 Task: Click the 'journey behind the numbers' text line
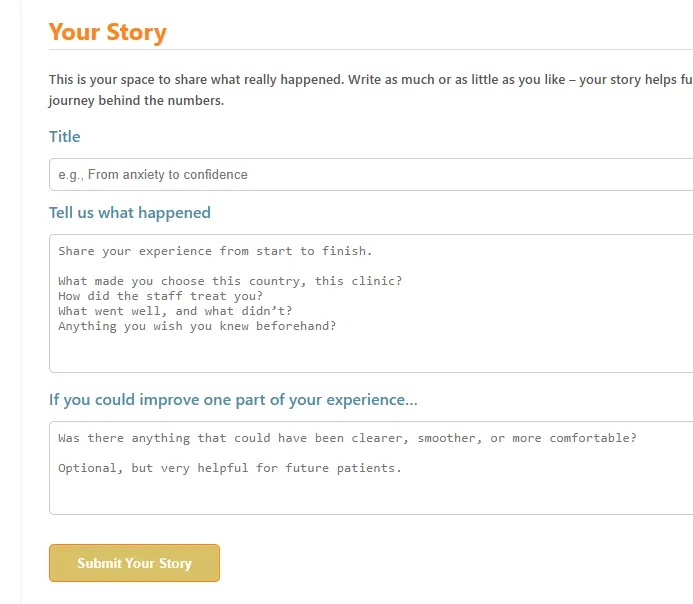point(137,101)
